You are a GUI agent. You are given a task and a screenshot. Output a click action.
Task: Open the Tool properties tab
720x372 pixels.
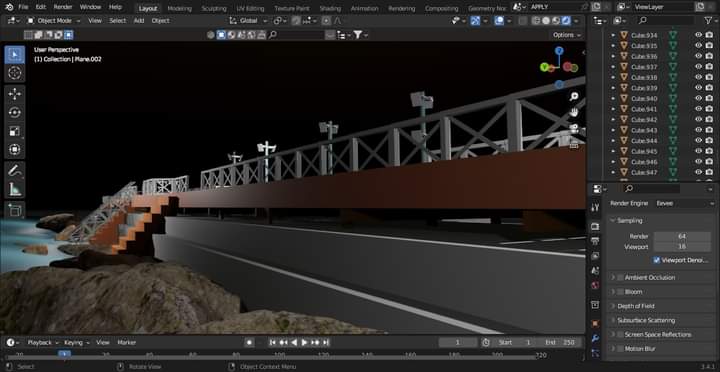coord(595,208)
